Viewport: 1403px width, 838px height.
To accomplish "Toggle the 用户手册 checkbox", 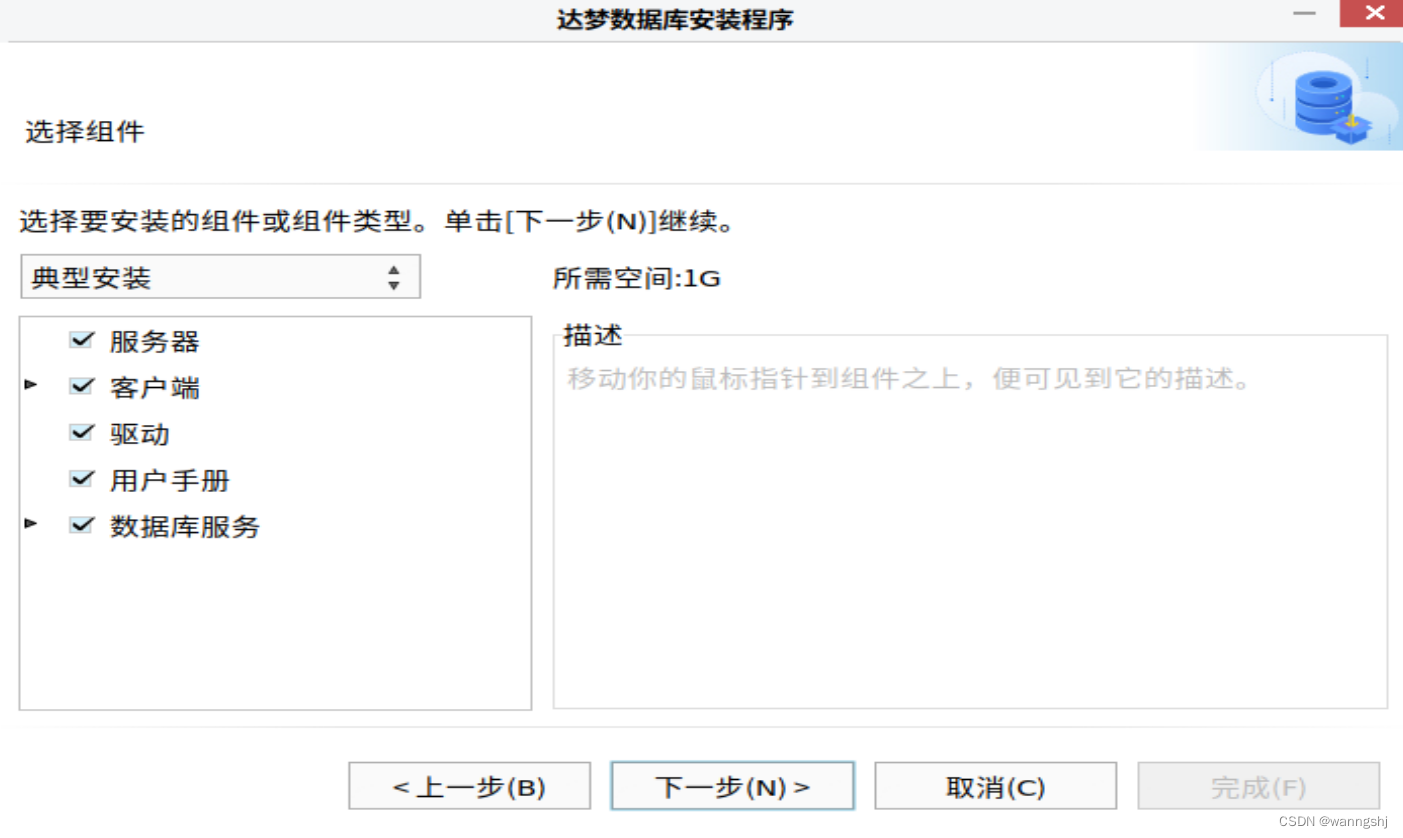I will tap(82, 479).
